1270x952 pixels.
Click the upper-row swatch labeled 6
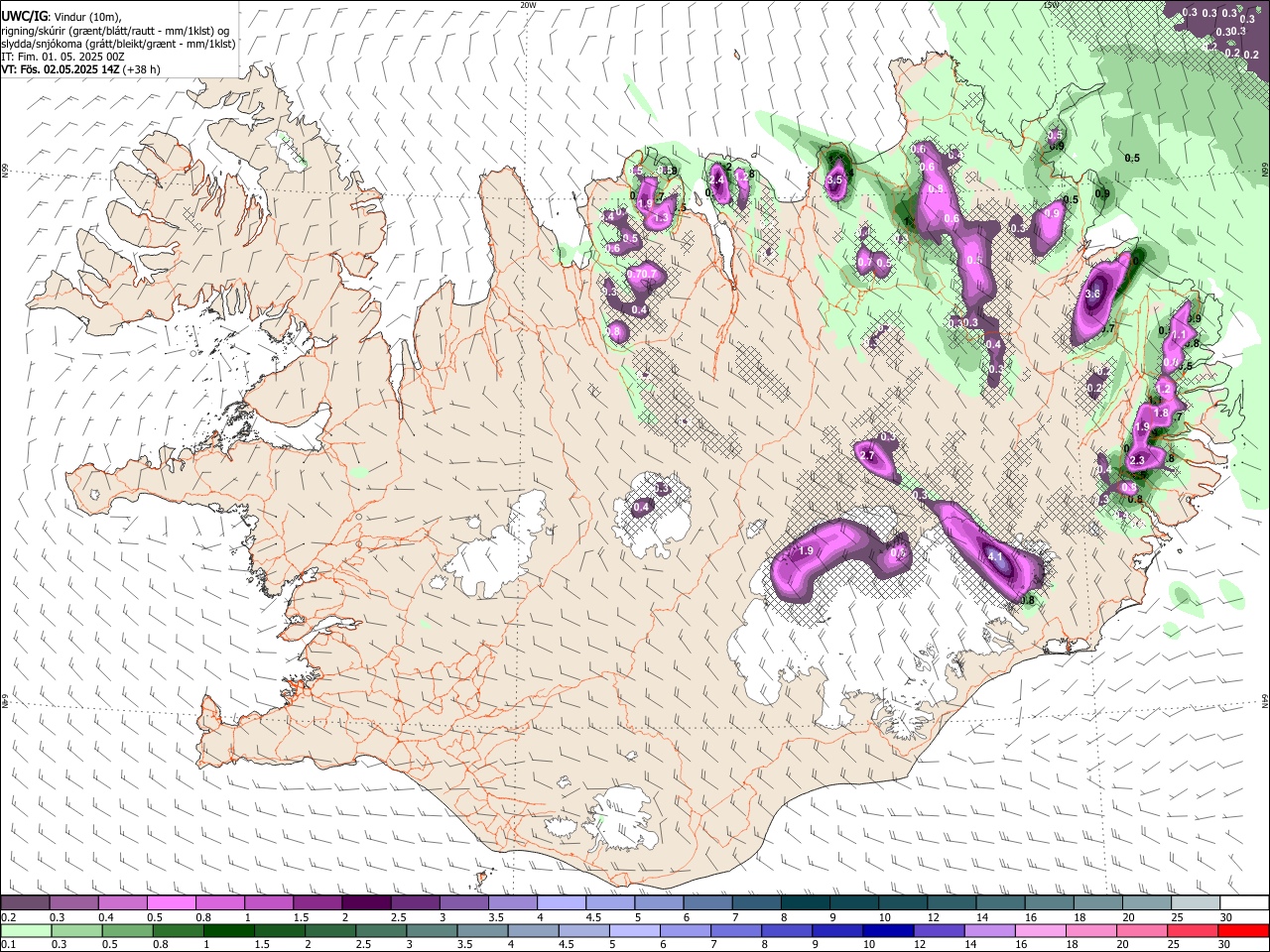coord(706,902)
